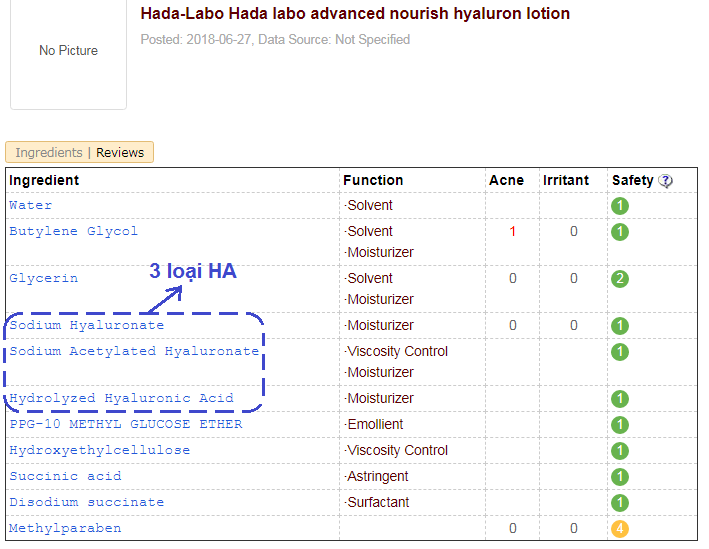This screenshot has height=549, width=709.
Task: Click the red acne value 1 for Butylene Glycol
Action: (x=512, y=232)
